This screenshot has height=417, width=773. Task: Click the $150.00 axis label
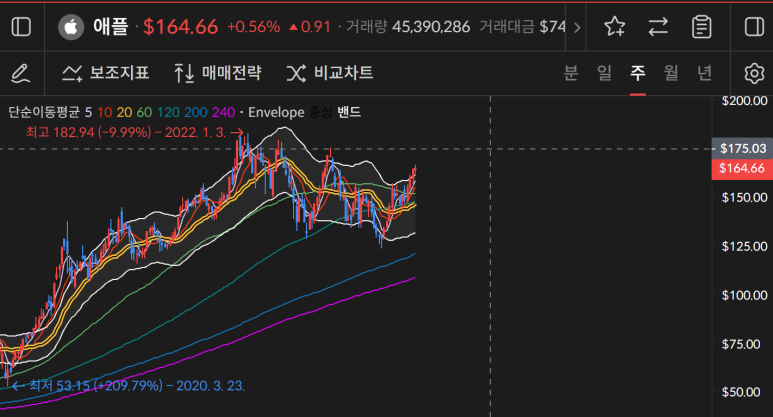744,198
